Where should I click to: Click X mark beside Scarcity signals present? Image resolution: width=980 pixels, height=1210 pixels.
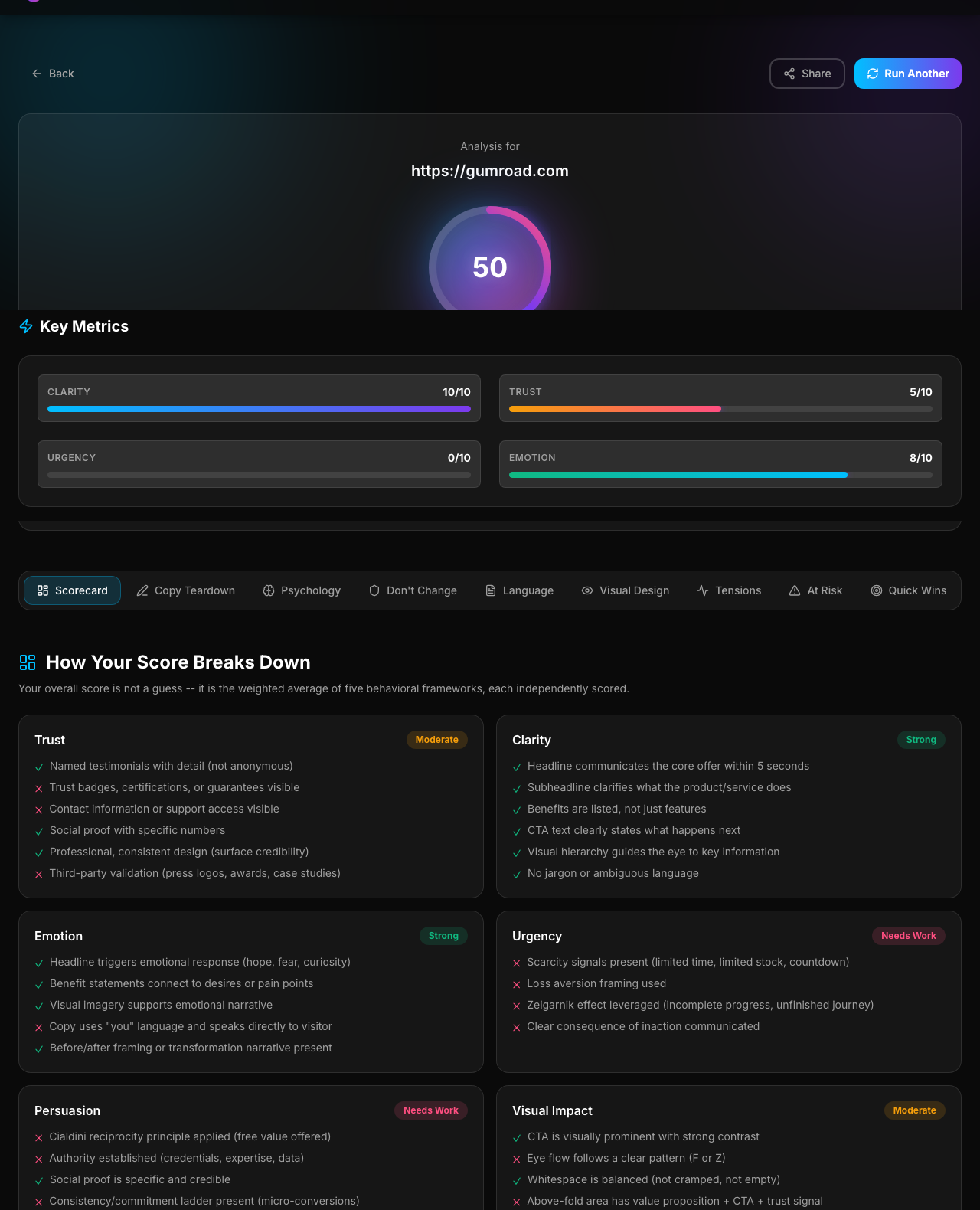click(x=517, y=963)
